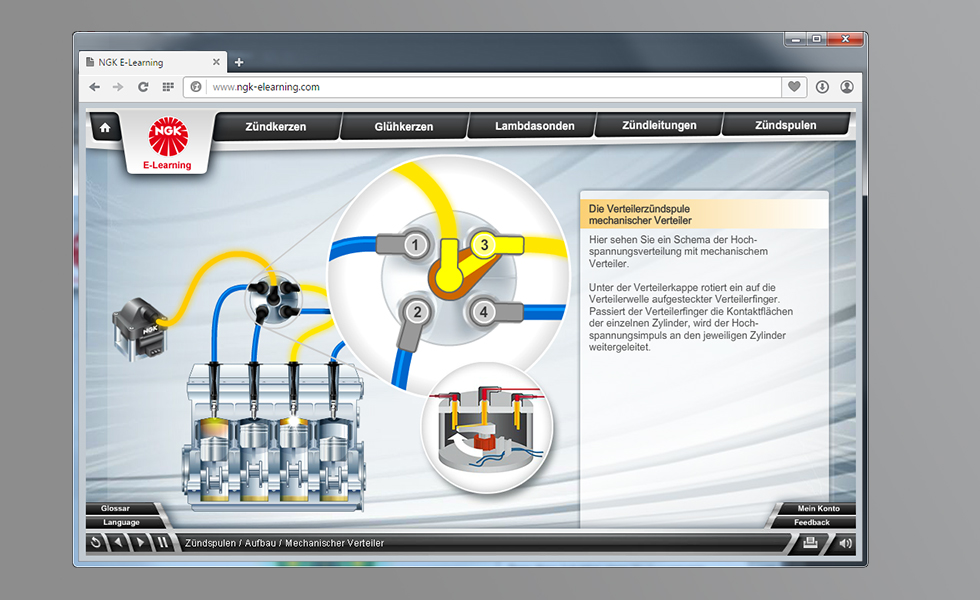Open the Language selector
This screenshot has height=600, width=980.
[120, 522]
